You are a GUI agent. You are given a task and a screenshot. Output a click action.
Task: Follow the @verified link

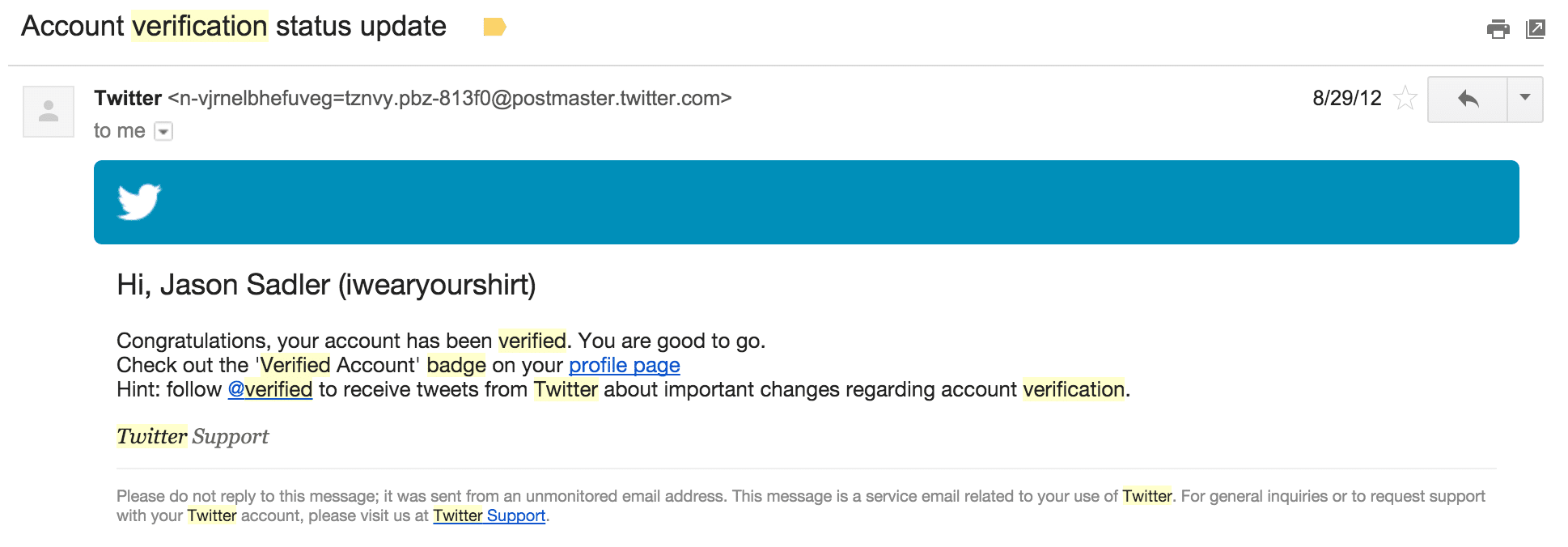coord(270,390)
